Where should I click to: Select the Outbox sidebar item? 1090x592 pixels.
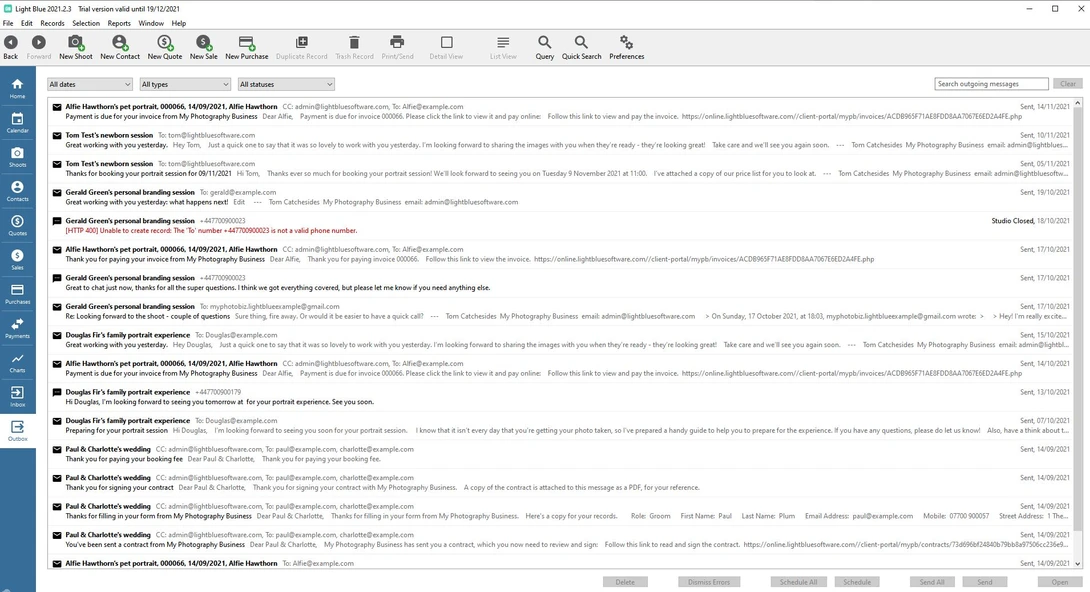17,431
